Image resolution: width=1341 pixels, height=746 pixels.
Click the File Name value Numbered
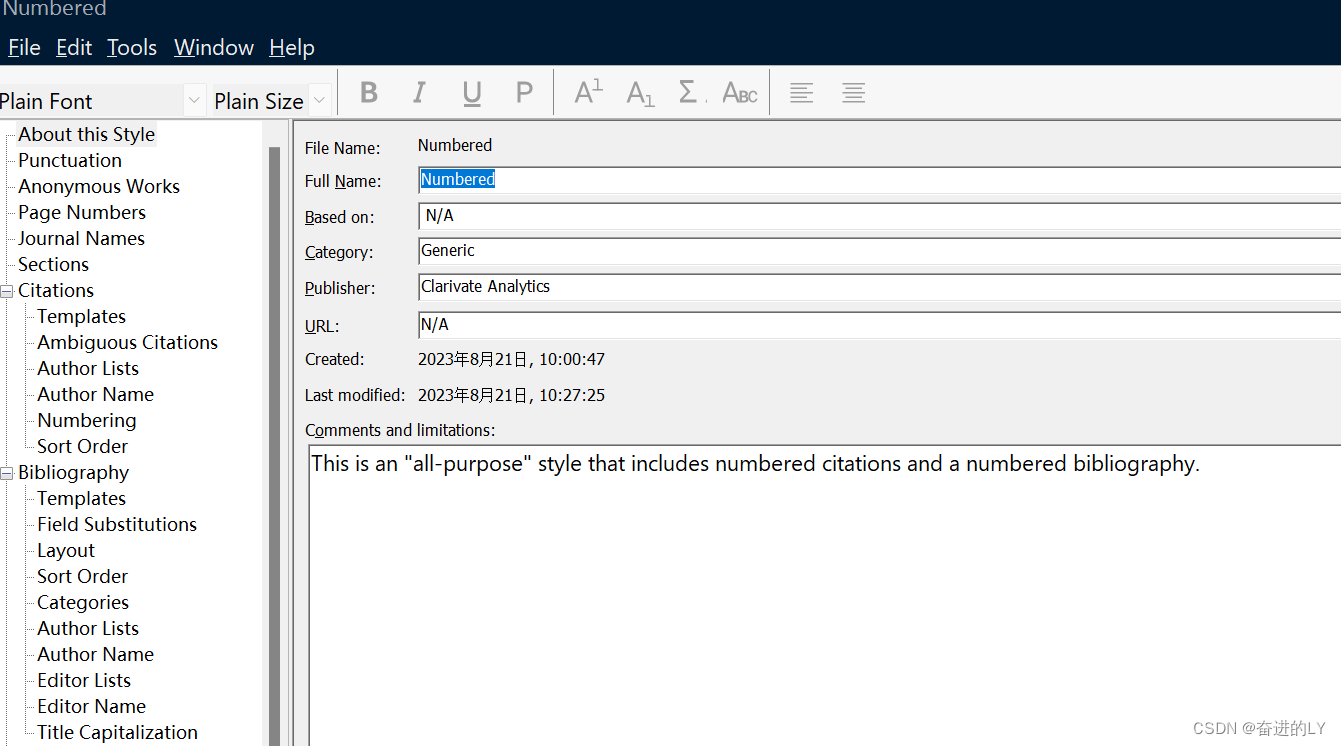pos(455,145)
